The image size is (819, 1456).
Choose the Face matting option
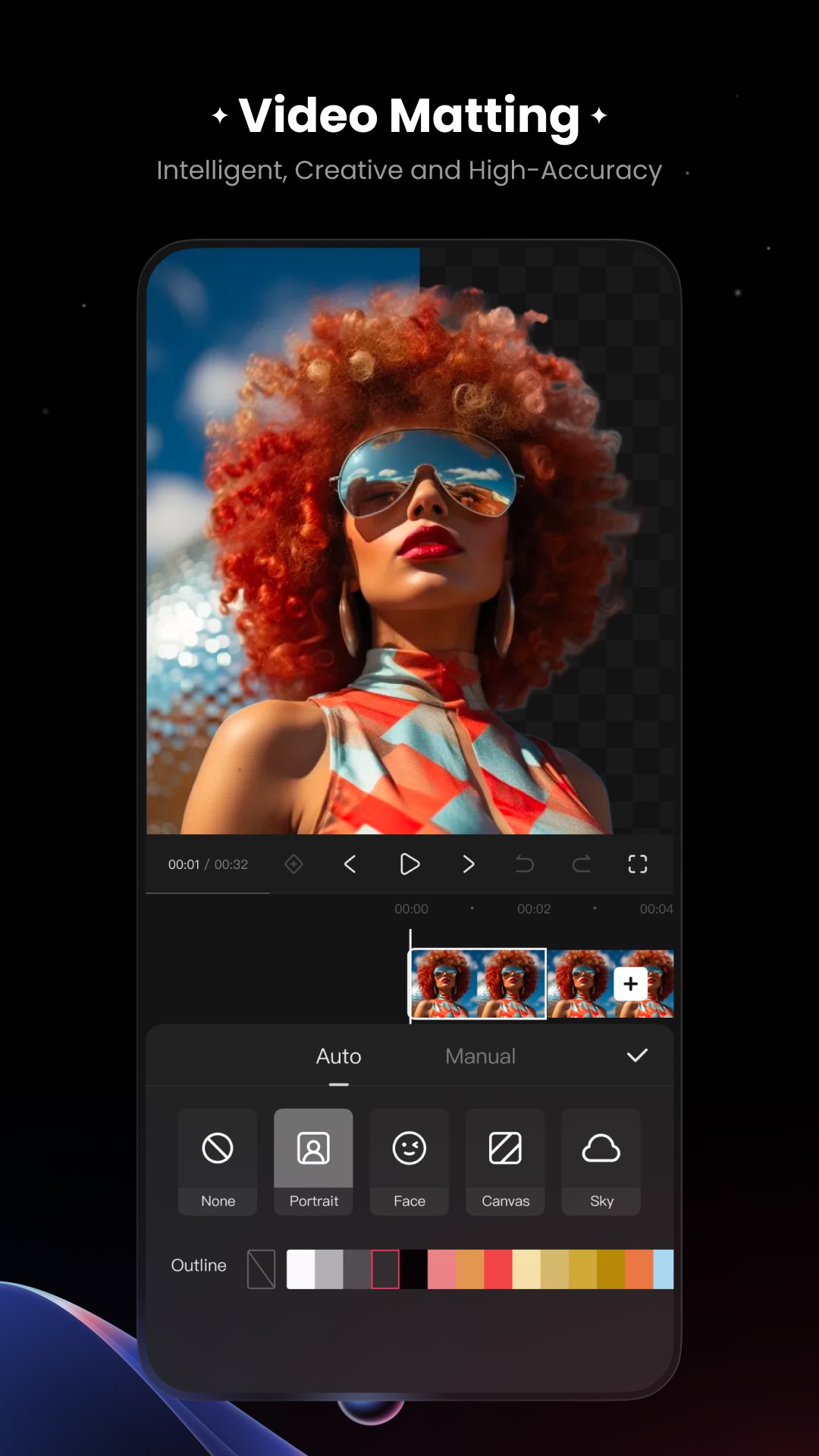(x=409, y=1162)
